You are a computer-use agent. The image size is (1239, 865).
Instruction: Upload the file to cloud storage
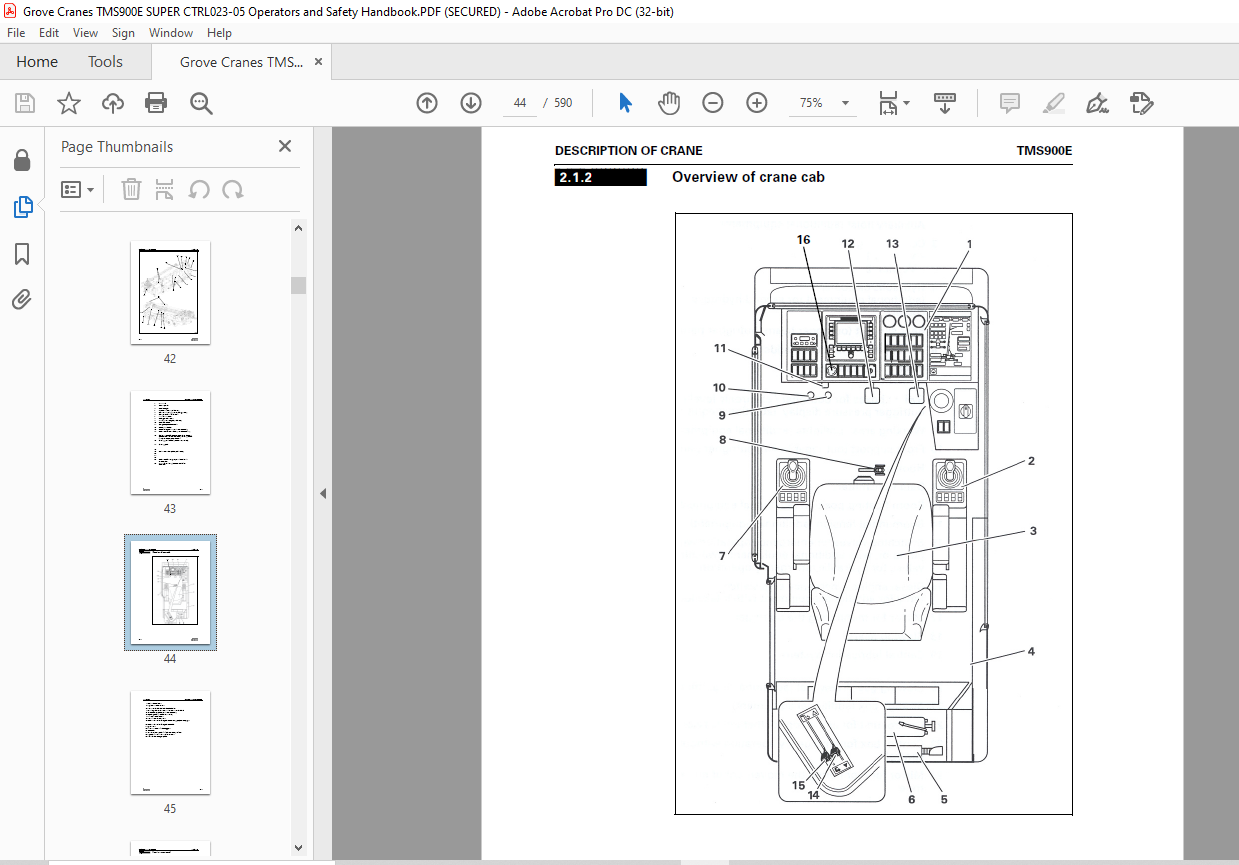coord(113,103)
